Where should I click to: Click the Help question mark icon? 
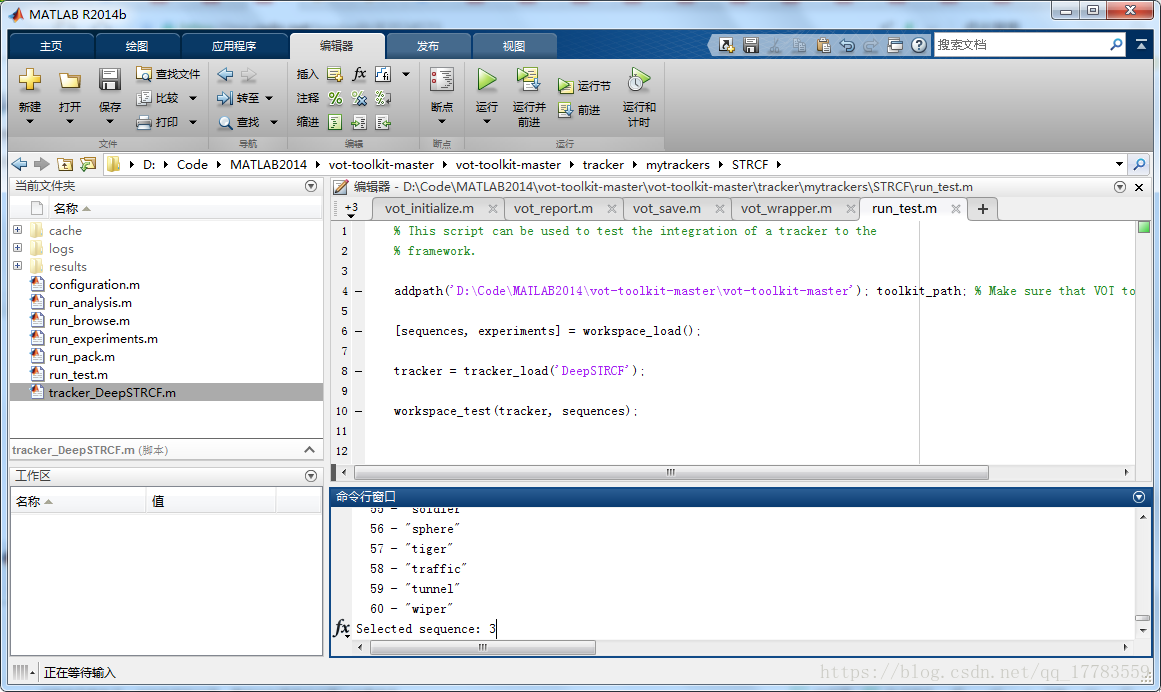(918, 45)
